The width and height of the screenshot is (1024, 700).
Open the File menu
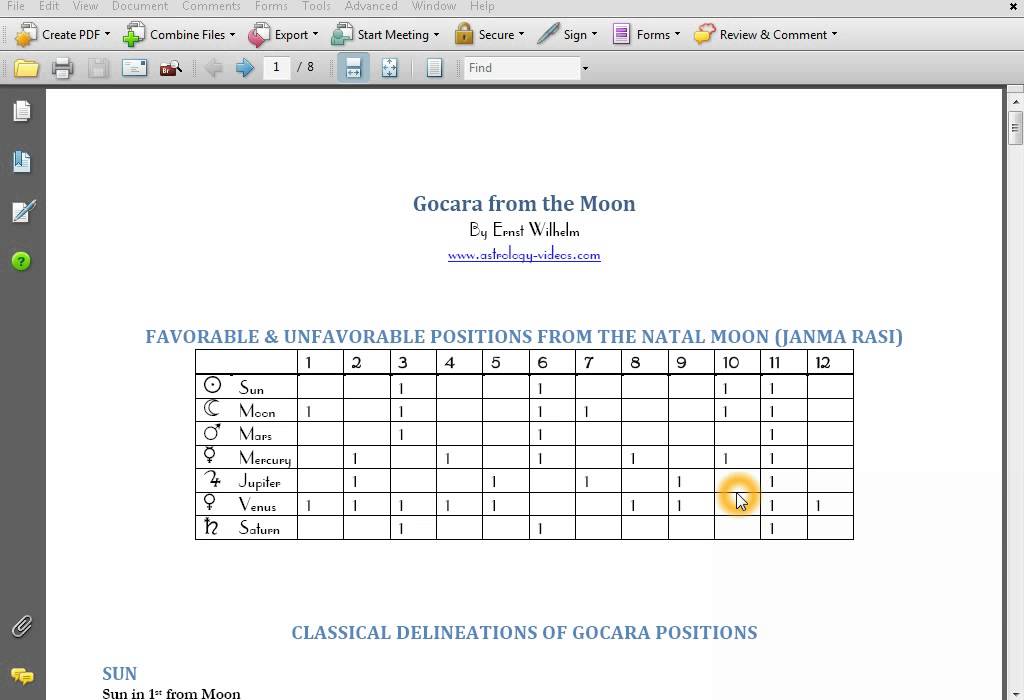[x=16, y=6]
